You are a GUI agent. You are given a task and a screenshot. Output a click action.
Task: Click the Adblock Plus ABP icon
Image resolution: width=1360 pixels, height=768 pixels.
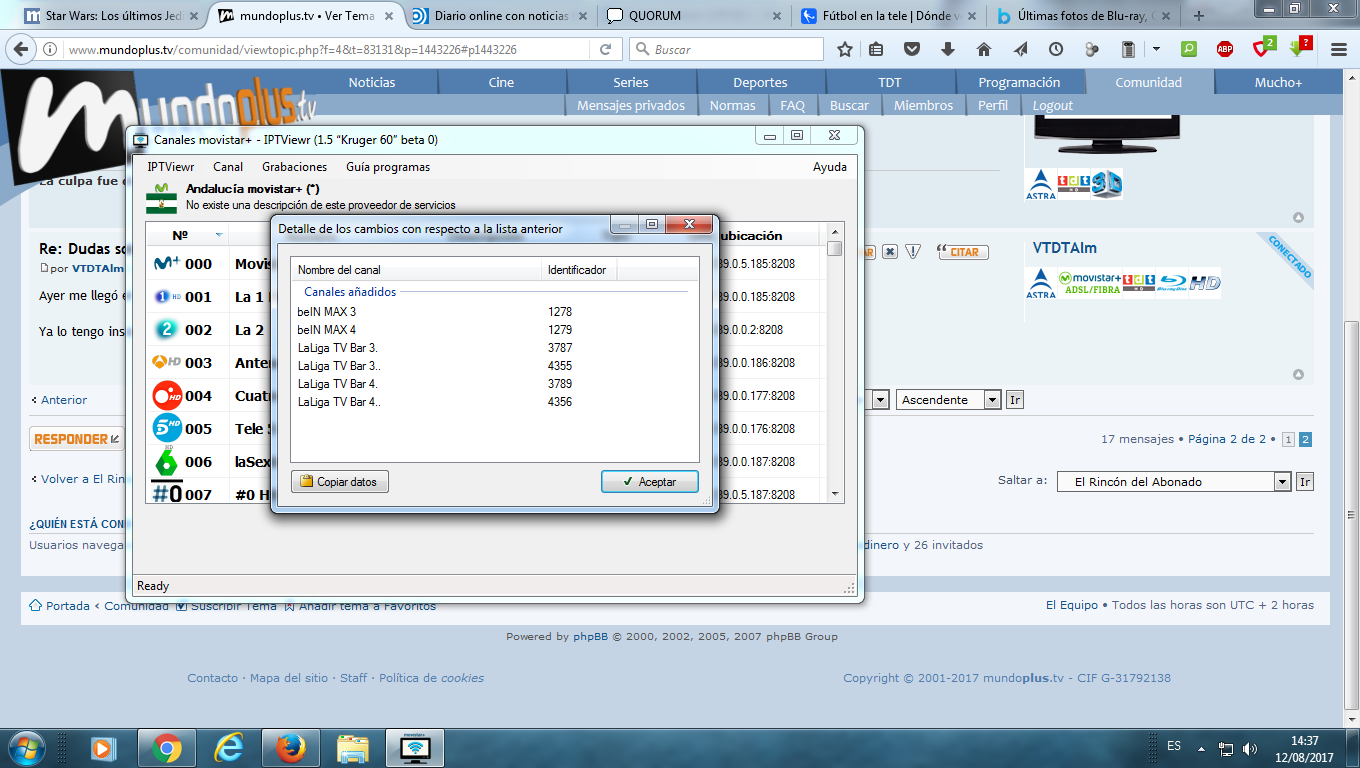tap(1225, 49)
